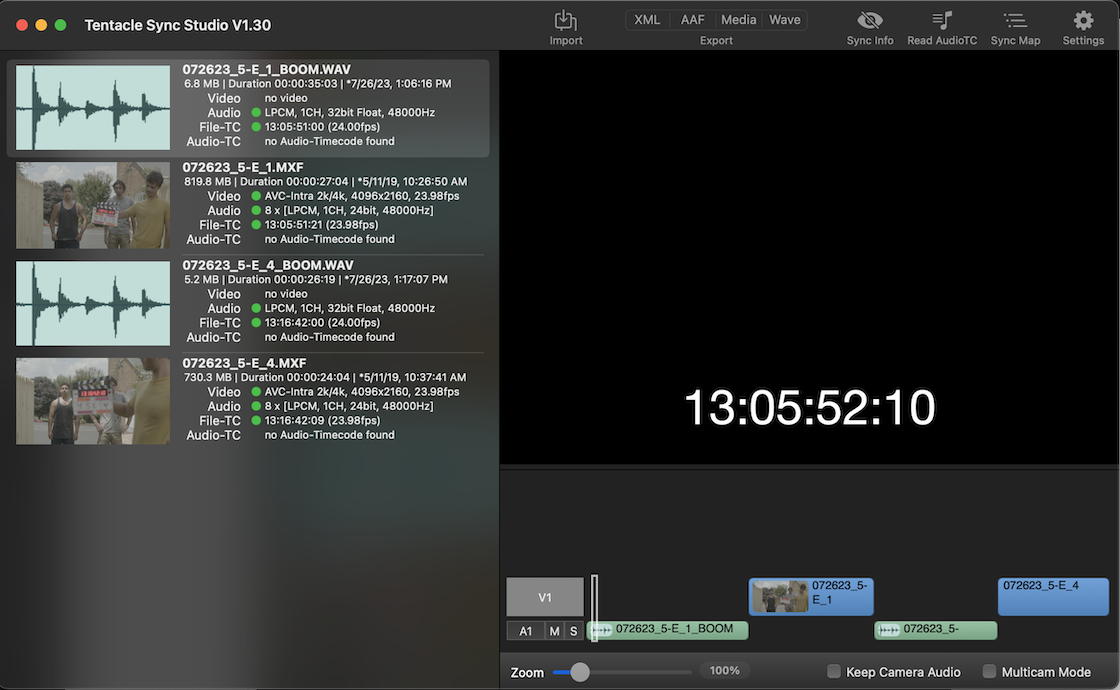Image resolution: width=1120 pixels, height=690 pixels.
Task: Select the AAF export option
Action: (692, 20)
